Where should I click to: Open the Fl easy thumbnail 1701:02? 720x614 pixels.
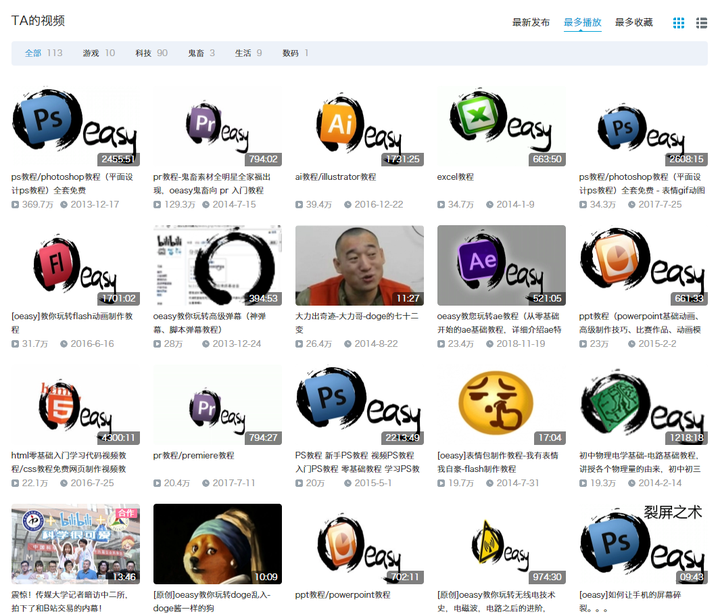pyautogui.click(x=76, y=265)
